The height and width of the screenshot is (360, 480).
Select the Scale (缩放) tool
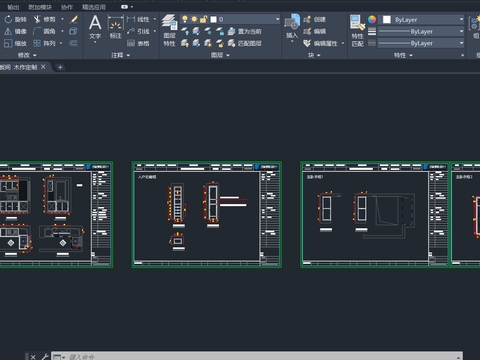pos(15,43)
